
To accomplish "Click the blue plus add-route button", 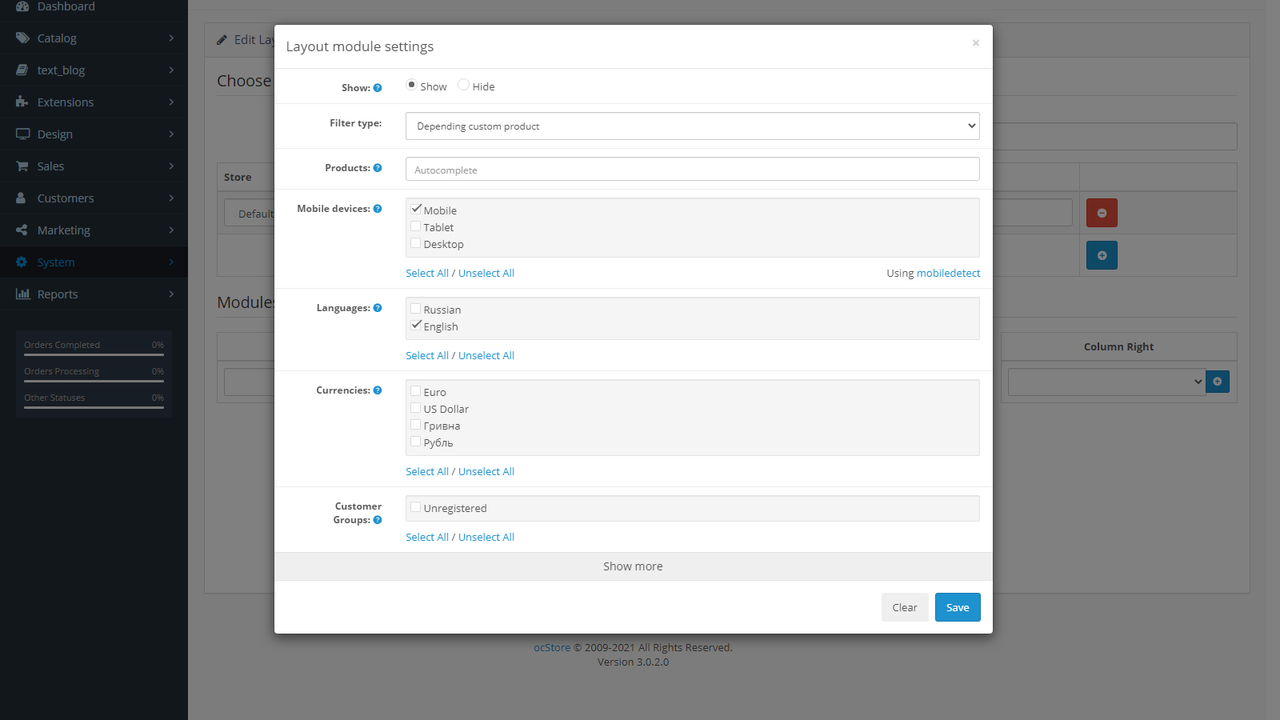I will click(1102, 255).
